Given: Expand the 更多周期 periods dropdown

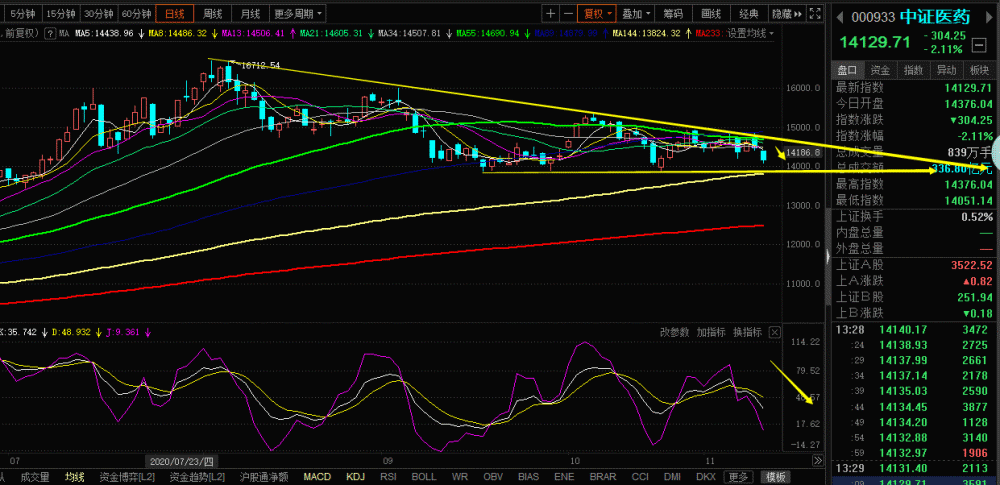Looking at the screenshot, I should [298, 13].
